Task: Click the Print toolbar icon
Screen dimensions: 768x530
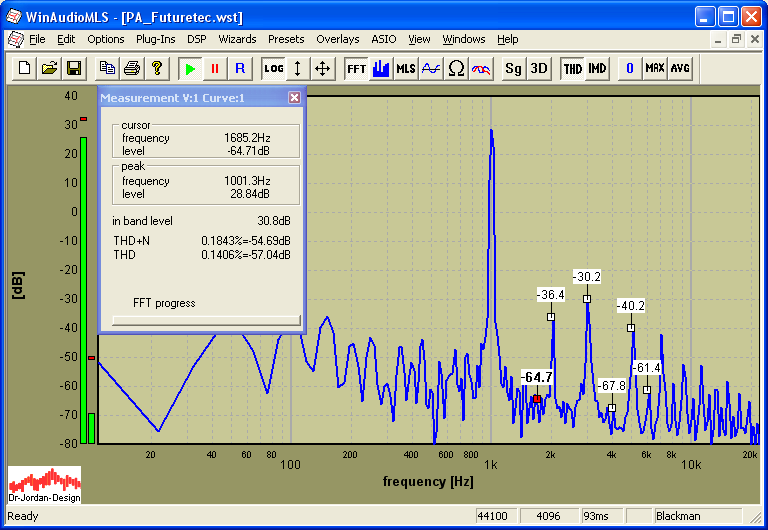Action: point(131,68)
